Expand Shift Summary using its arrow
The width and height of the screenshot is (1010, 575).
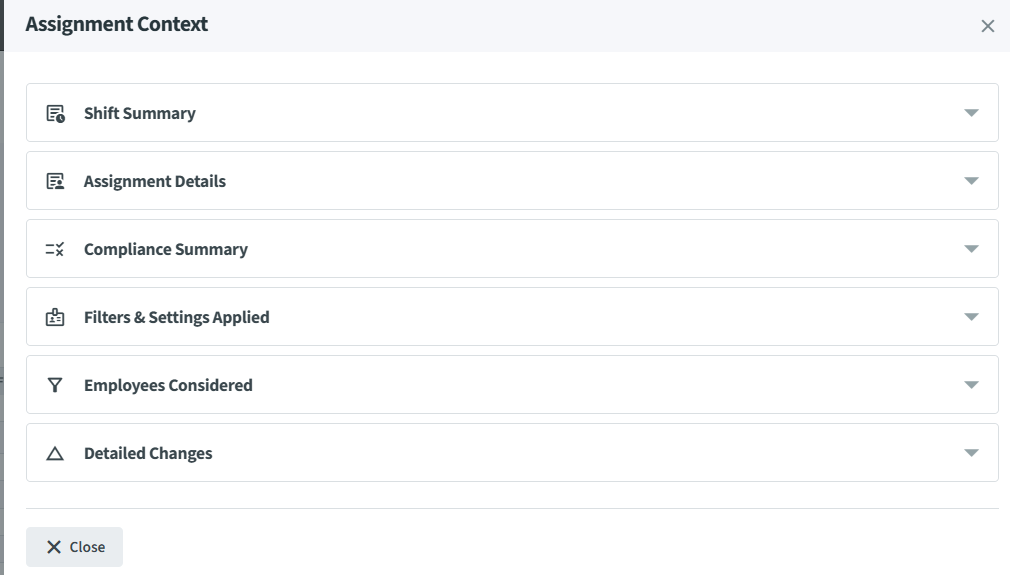970,113
